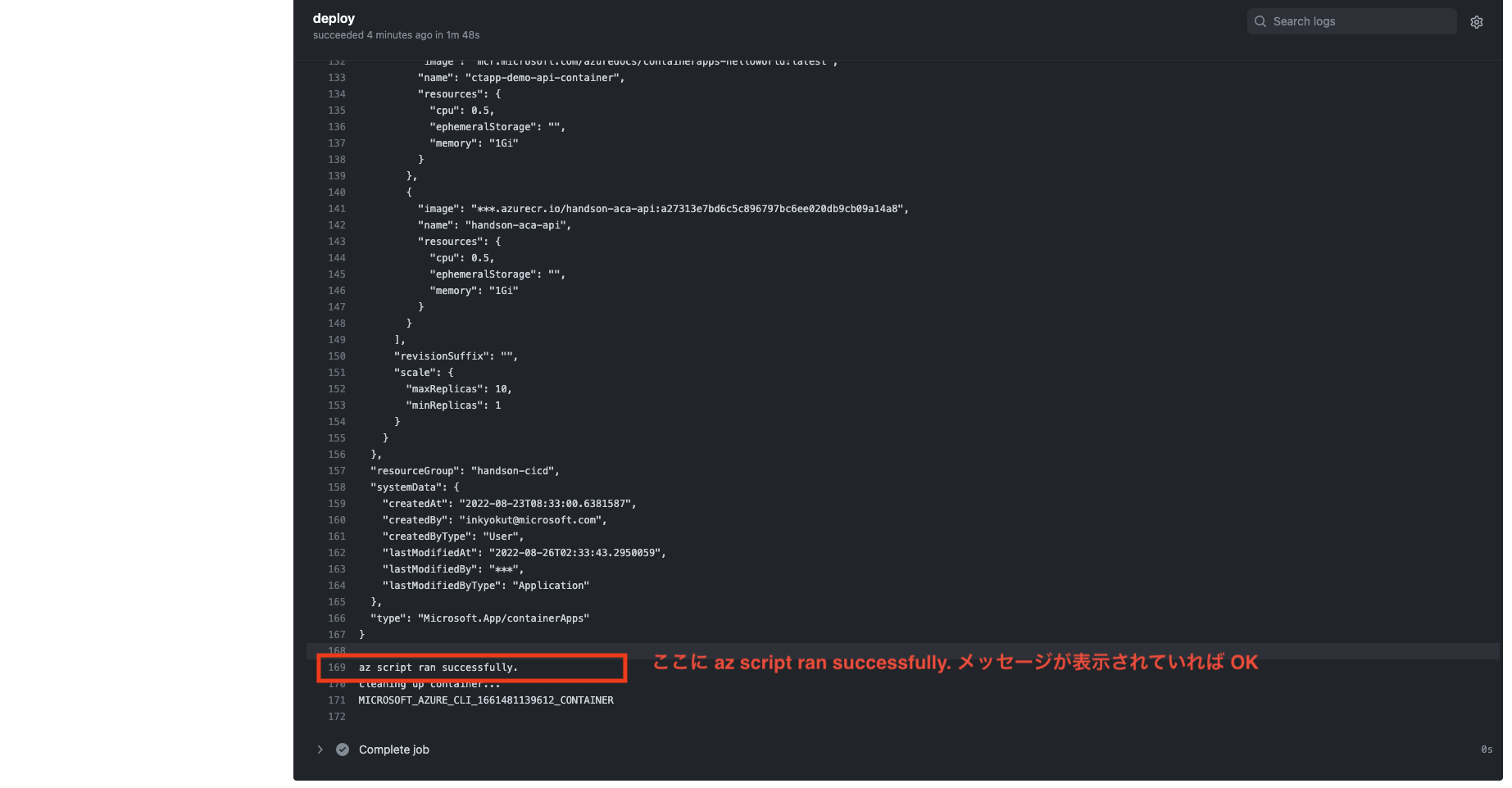
Task: Focus the Search logs field
Action: tap(1351, 21)
